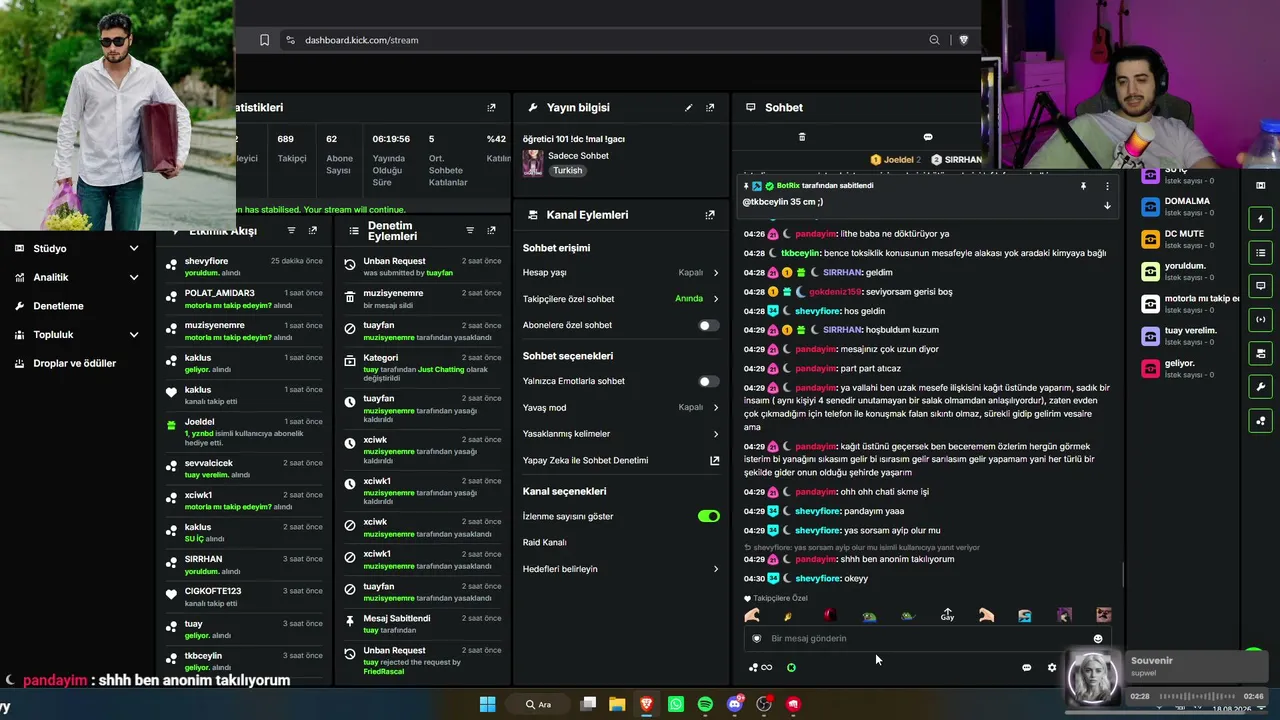This screenshot has height=720, width=1280.
Task: Click the speech bubble icon atop chat
Action: 927,137
